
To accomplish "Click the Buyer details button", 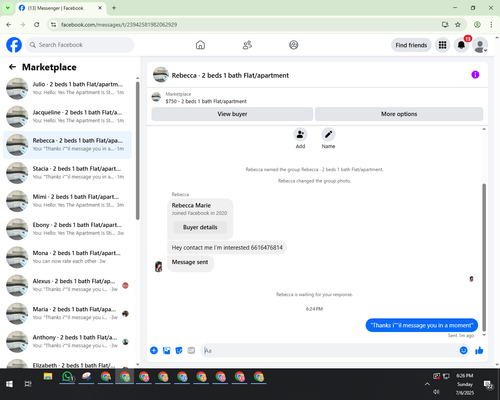I will pyautogui.click(x=200, y=227).
